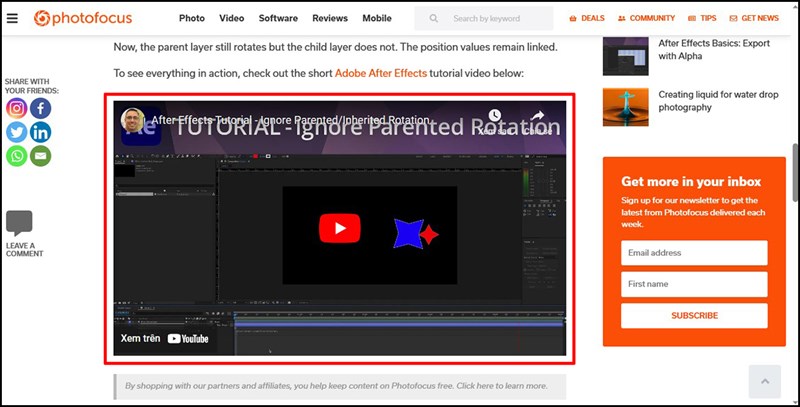Go to Photofocus logo homepage
800x407 pixels.
pos(83,18)
